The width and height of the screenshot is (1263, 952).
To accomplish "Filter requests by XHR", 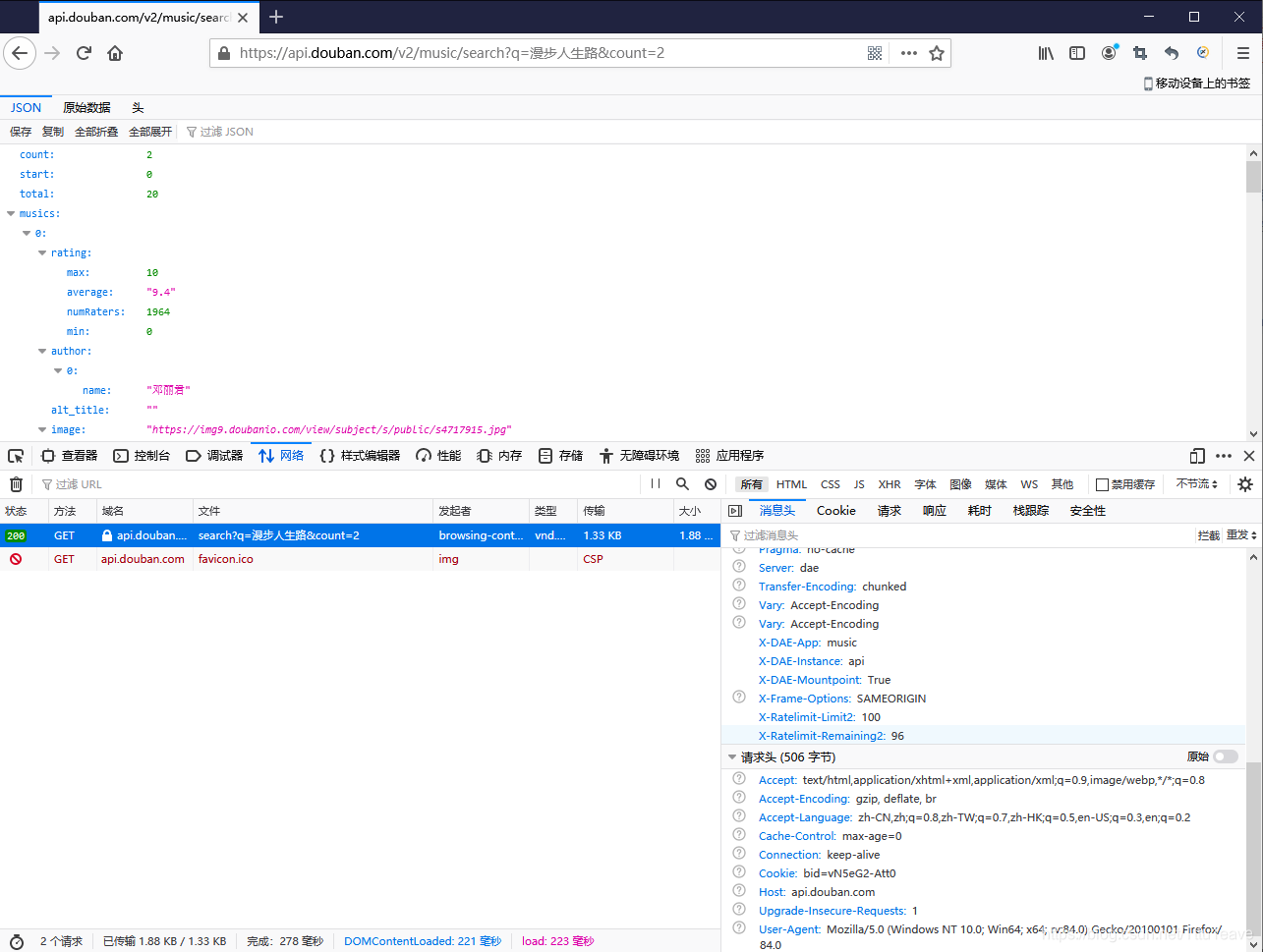I will tap(890, 484).
